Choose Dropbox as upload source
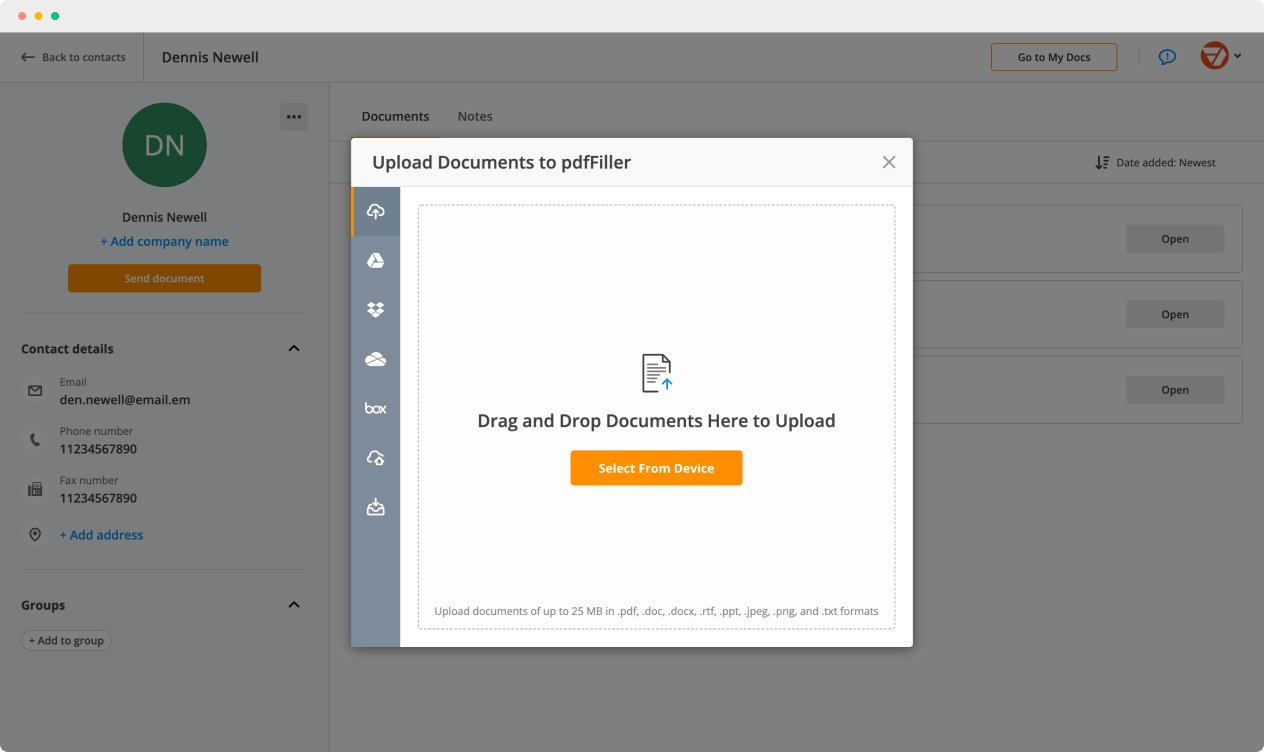The image size is (1264, 752). click(x=376, y=310)
